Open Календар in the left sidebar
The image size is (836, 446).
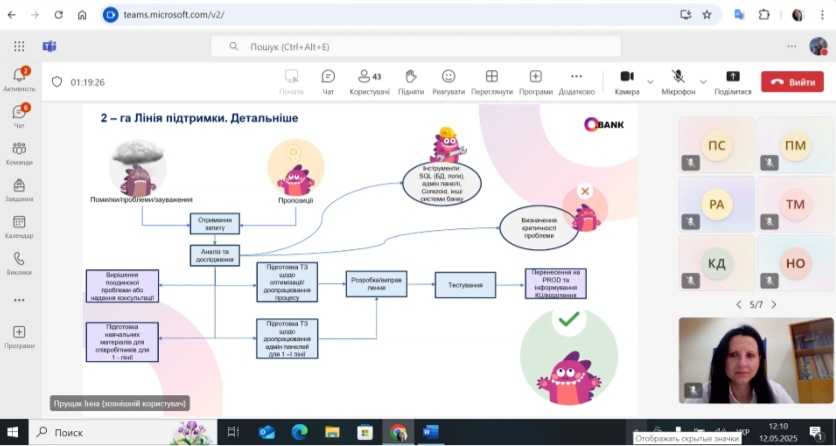point(19,226)
